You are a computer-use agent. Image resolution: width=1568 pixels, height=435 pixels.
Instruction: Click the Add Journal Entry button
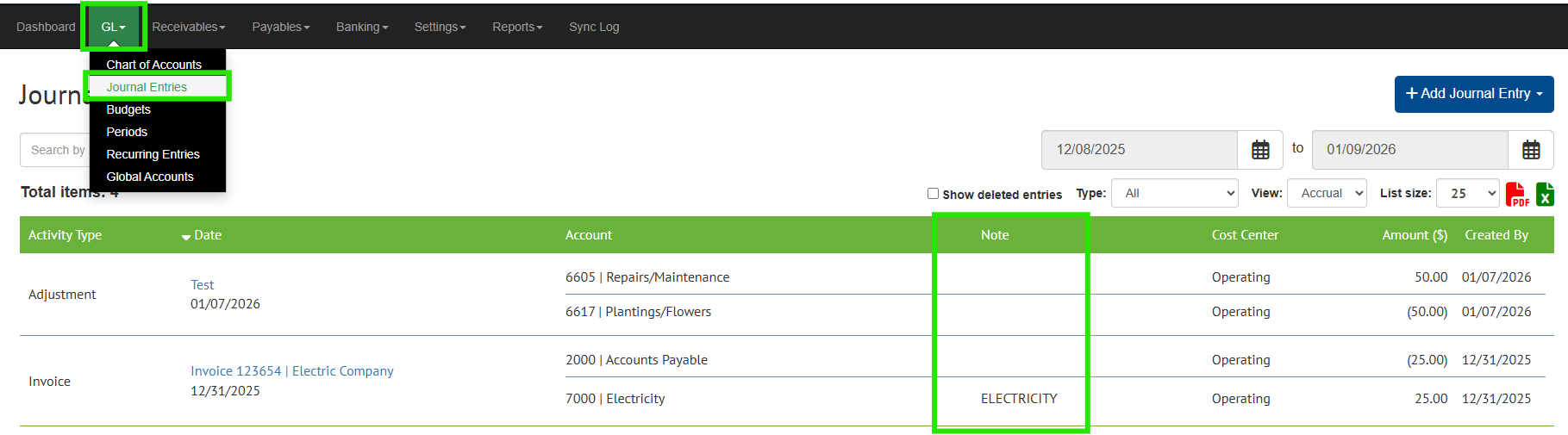tap(1473, 94)
